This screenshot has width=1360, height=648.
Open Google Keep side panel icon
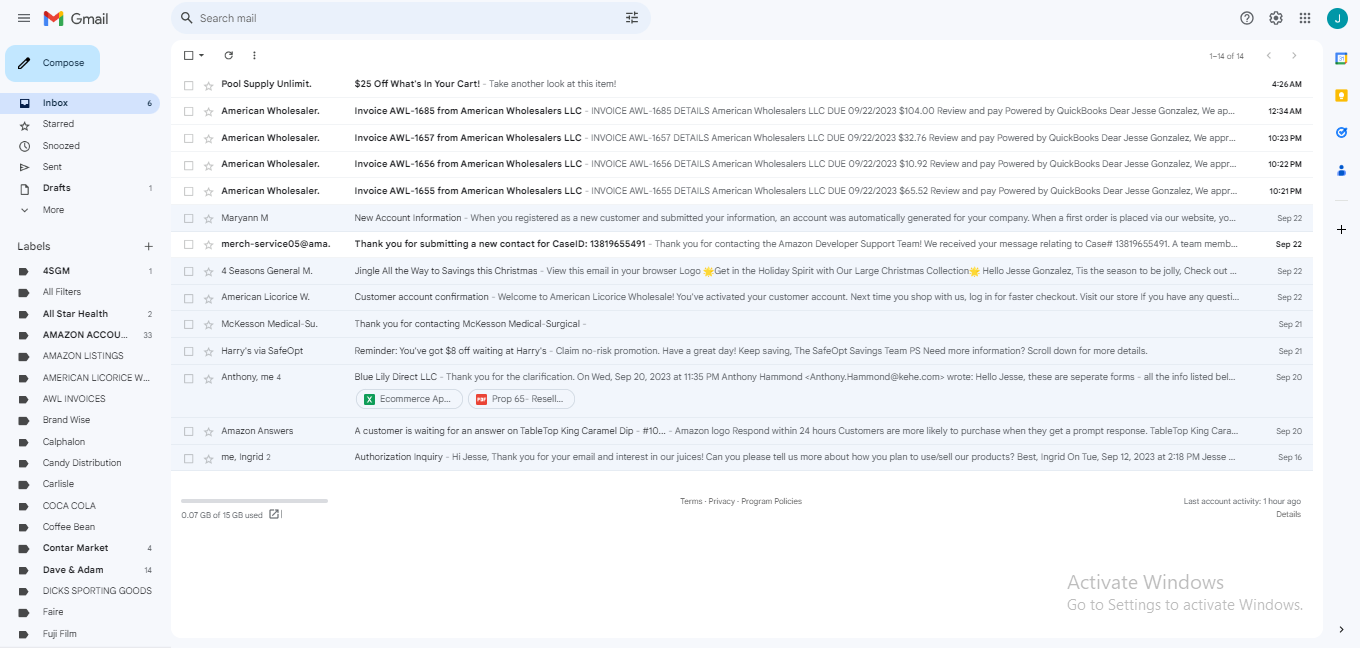point(1342,95)
